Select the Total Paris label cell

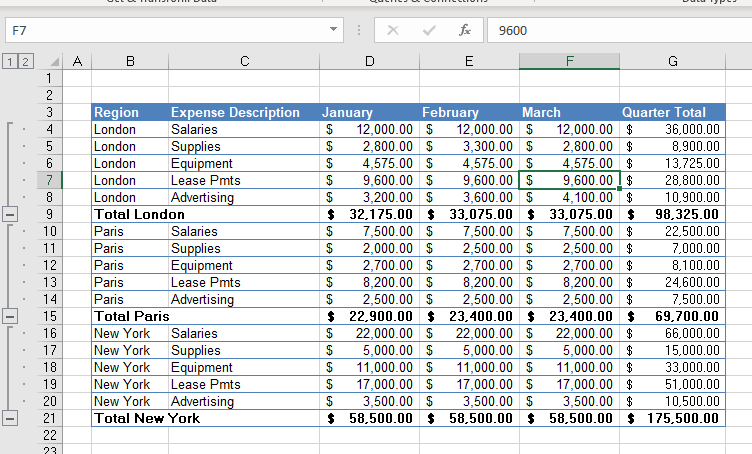point(130,316)
